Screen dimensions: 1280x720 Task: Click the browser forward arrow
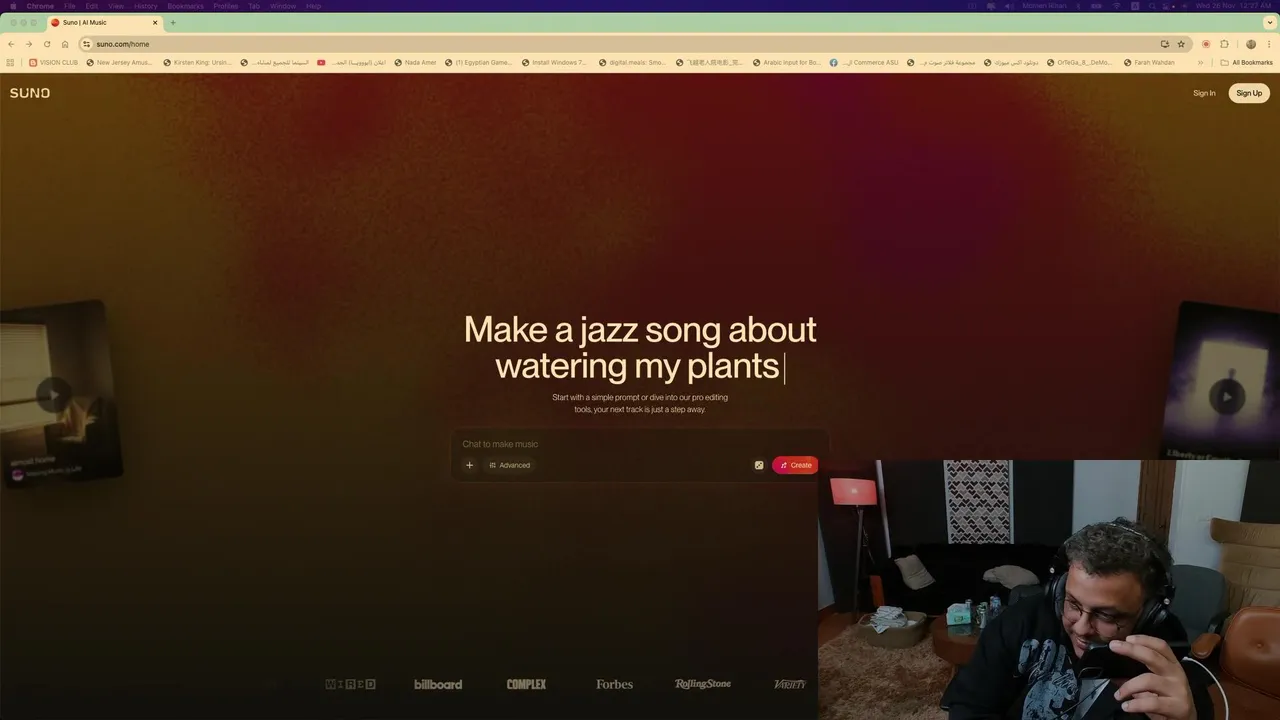tap(28, 44)
